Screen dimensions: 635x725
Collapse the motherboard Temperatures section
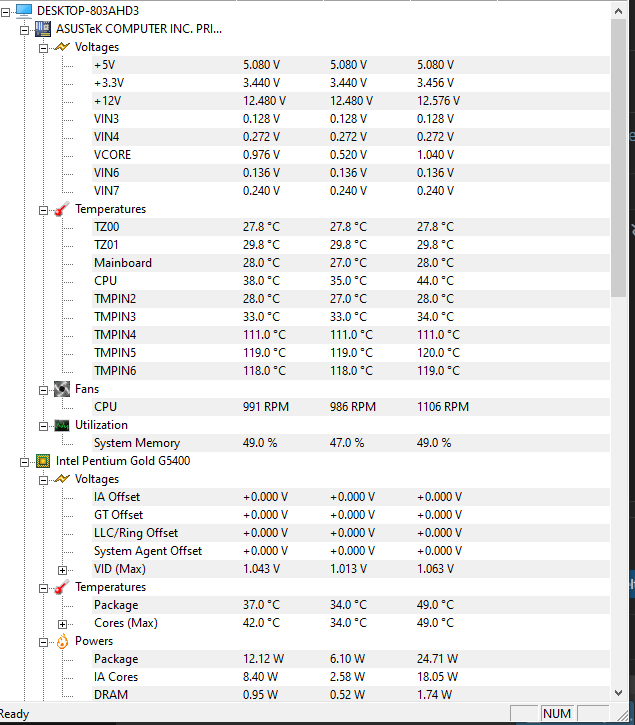43,210
